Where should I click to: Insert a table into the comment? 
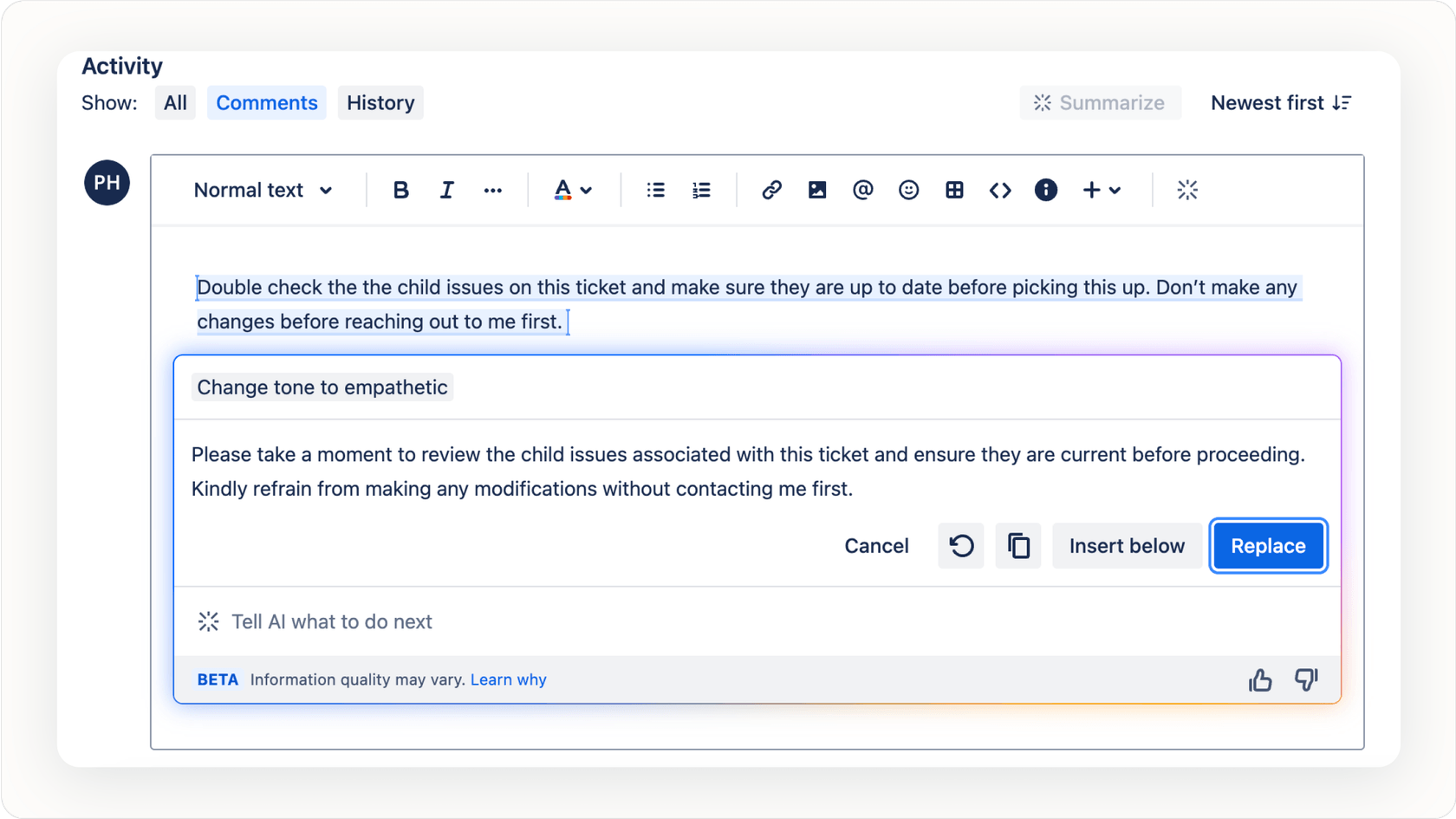954,190
